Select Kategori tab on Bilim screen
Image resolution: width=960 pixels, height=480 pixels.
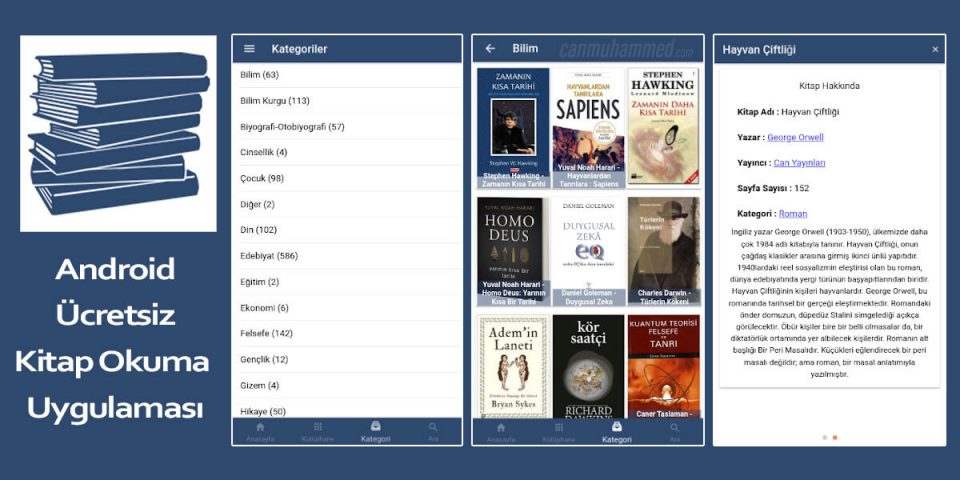tap(617, 432)
